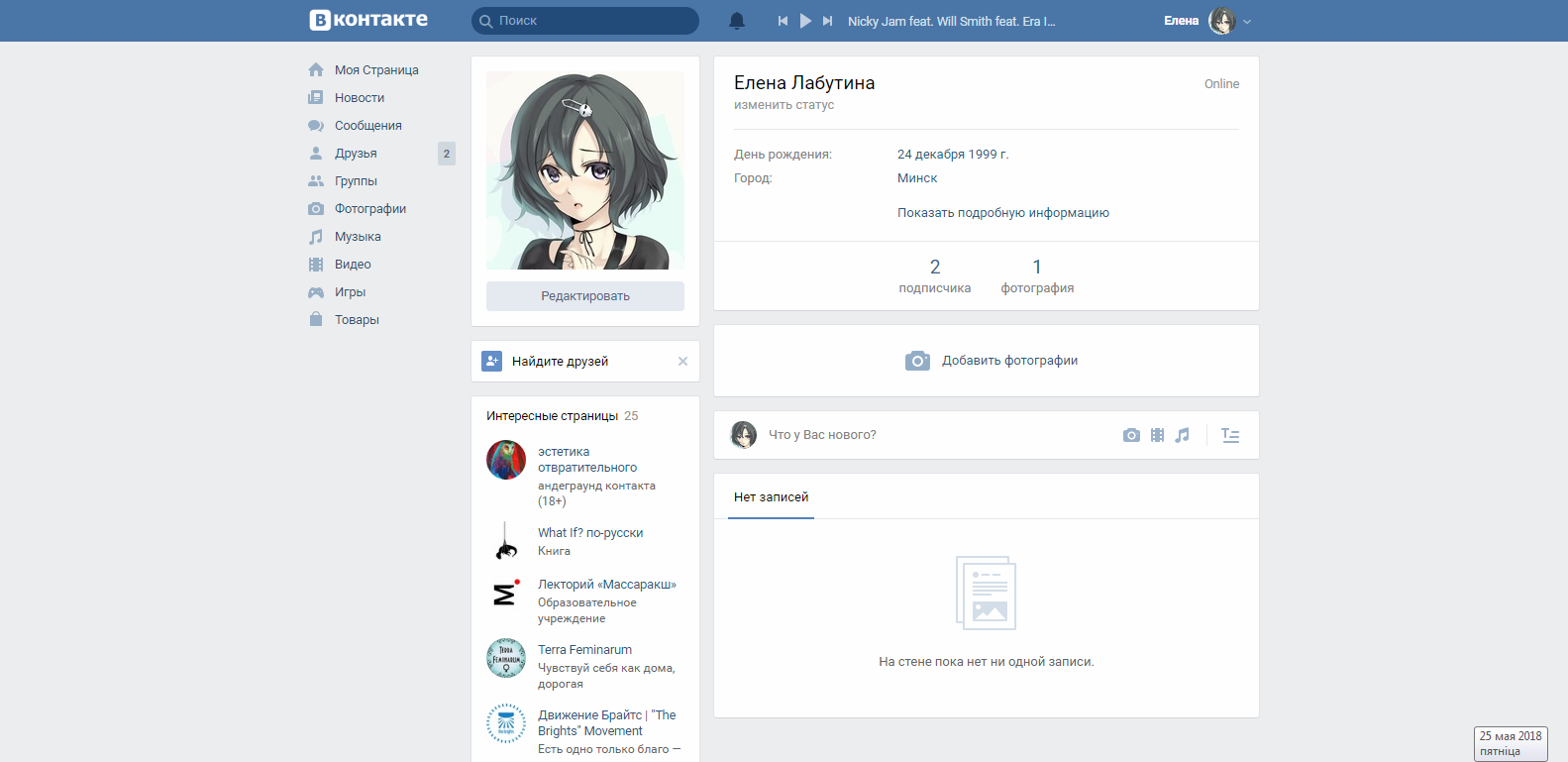Open the article editor icon in post box

point(1230,435)
